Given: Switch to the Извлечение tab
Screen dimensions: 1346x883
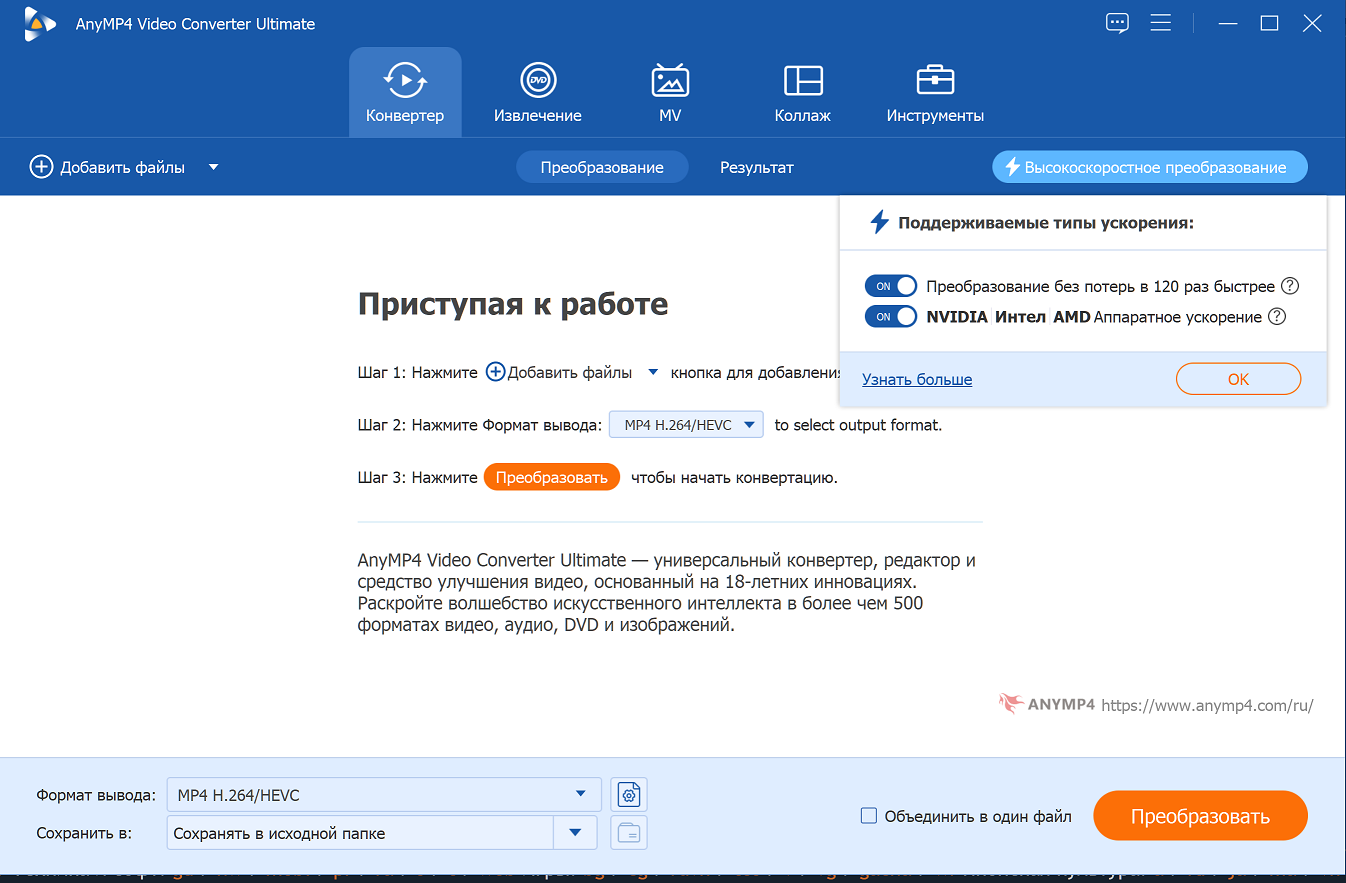Looking at the screenshot, I should point(538,92).
